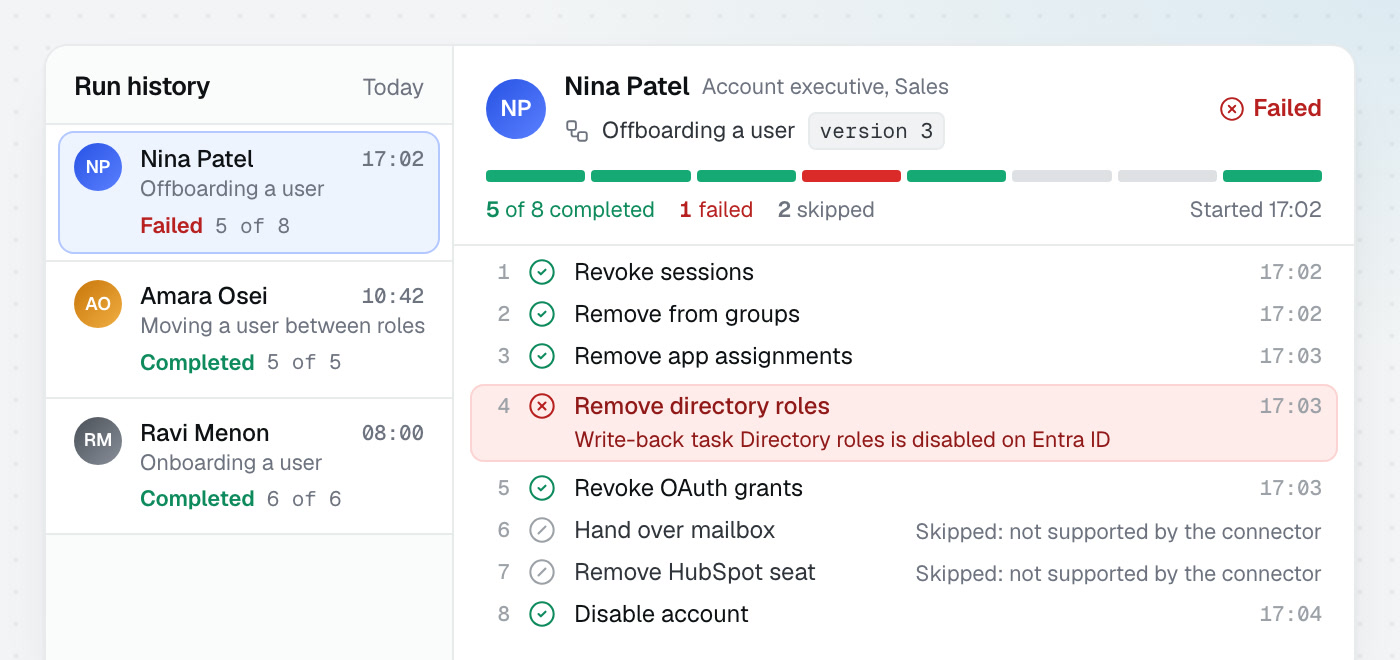Select the failed Remove directory roles step
The width and height of the screenshot is (1400, 660).
[904, 423]
